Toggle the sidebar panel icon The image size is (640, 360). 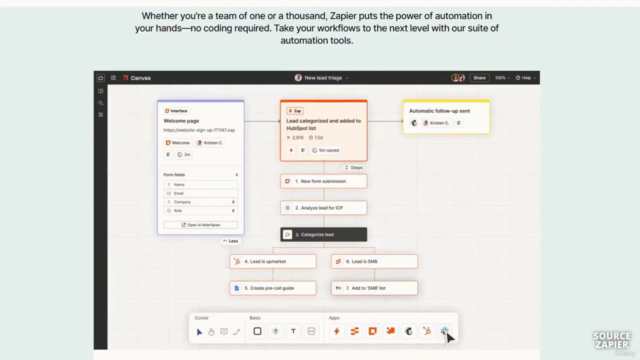point(101,91)
